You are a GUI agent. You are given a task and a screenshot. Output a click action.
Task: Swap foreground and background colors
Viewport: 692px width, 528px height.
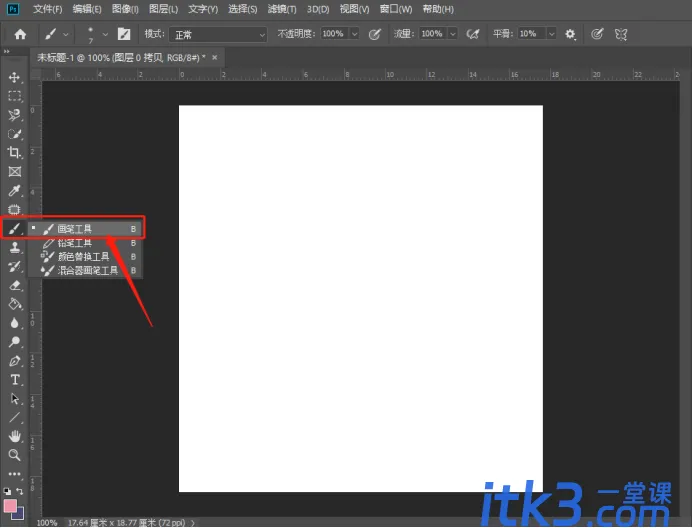click(20, 491)
